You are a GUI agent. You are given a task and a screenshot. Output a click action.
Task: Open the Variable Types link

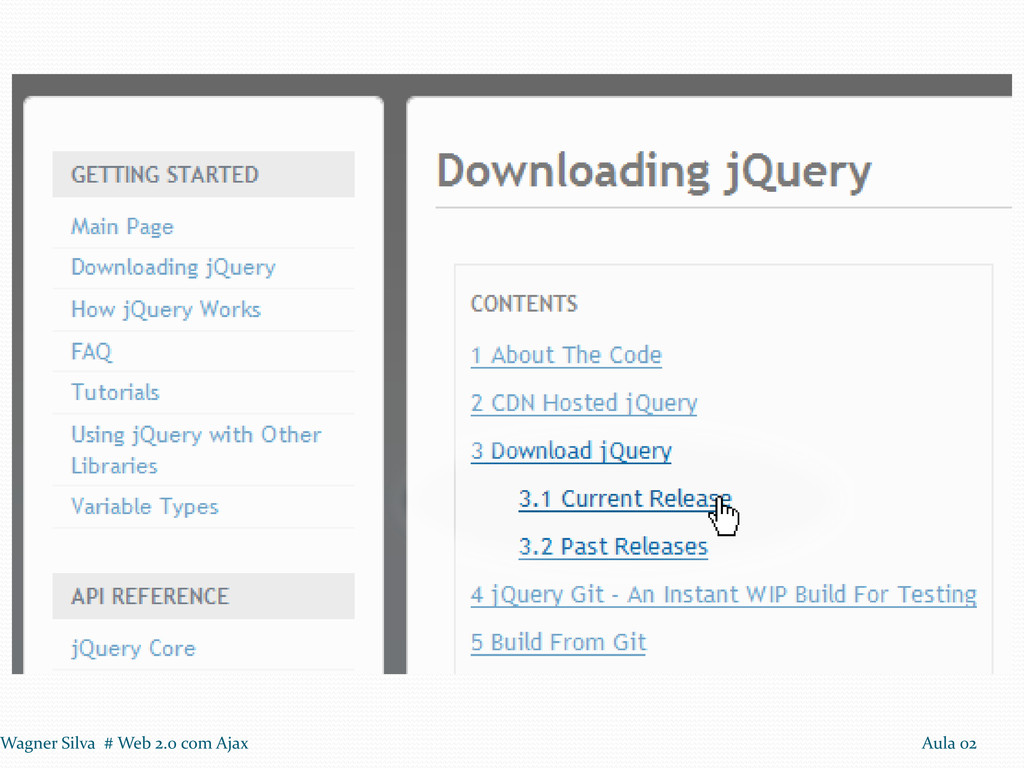[x=144, y=507]
